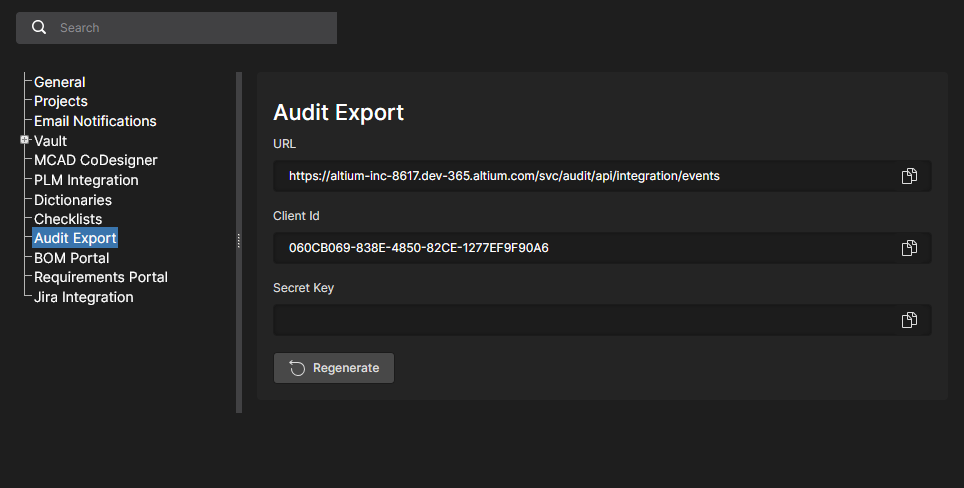Screen dimensions: 964x488
Task: Open the General settings page
Action: 60,82
